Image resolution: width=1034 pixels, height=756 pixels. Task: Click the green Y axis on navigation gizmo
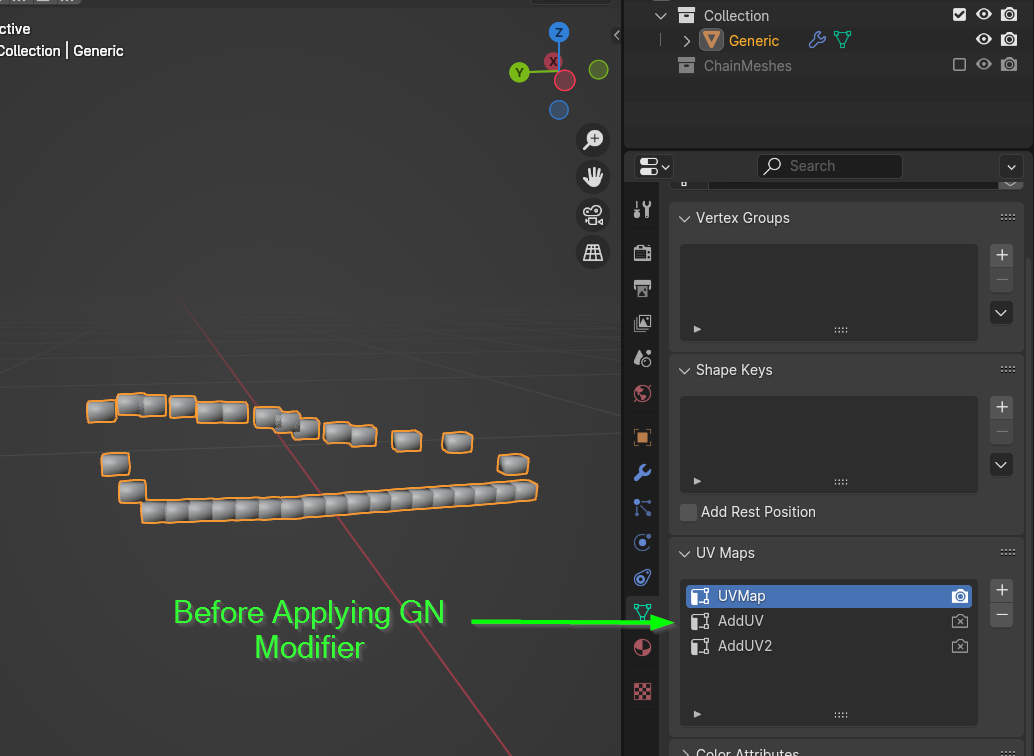[520, 73]
